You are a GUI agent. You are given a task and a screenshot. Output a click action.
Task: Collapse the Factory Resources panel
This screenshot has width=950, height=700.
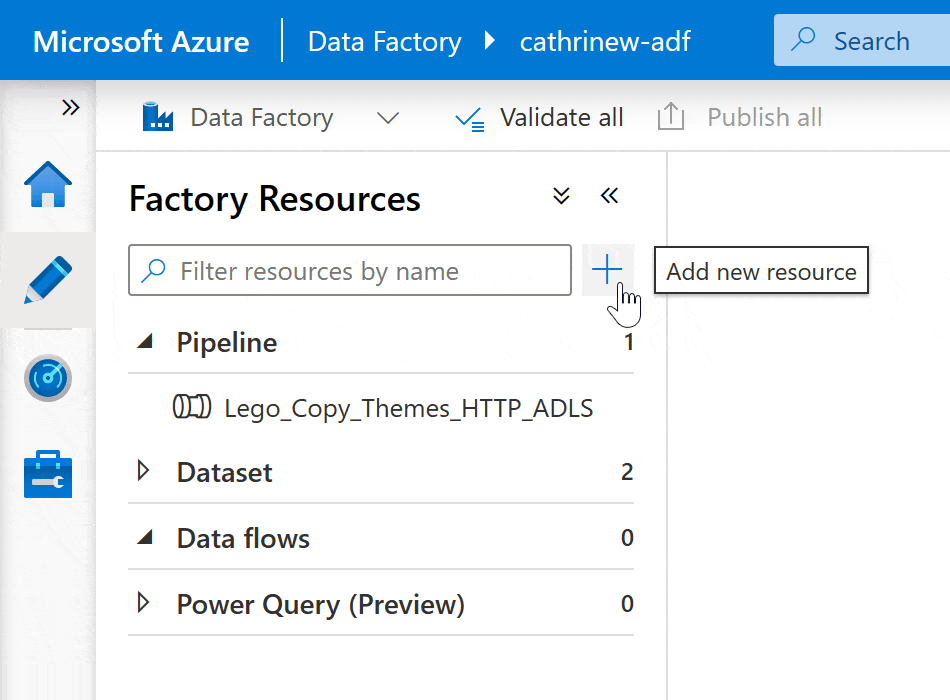609,196
